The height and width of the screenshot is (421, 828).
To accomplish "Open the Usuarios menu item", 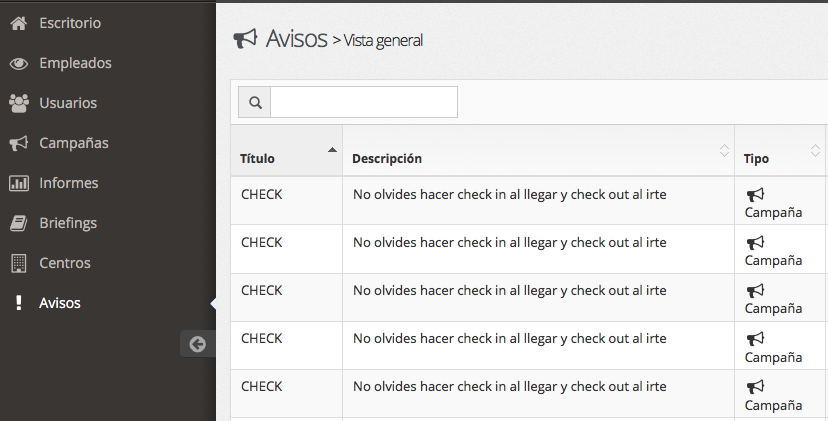I will pyautogui.click(x=68, y=103).
